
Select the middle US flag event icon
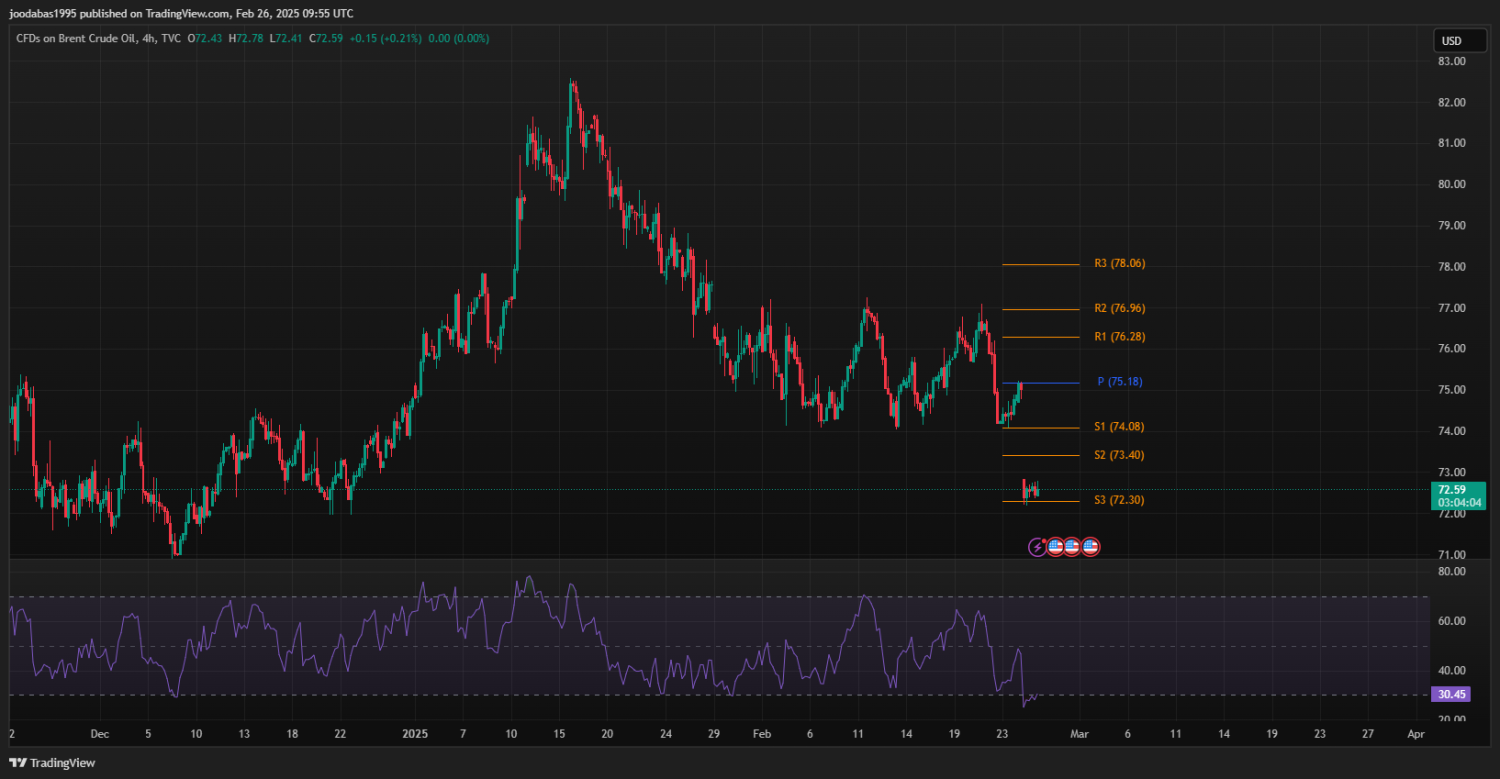1072,547
